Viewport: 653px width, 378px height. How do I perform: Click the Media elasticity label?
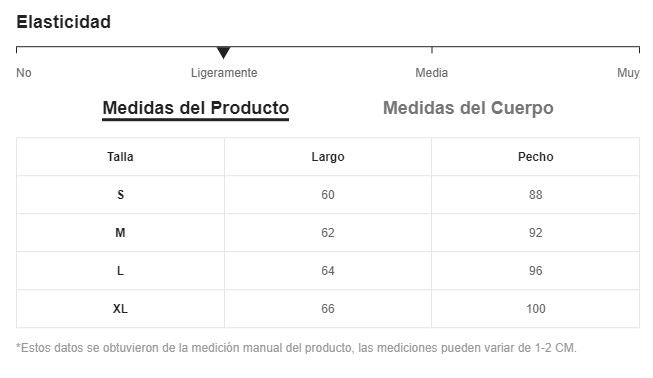431,73
